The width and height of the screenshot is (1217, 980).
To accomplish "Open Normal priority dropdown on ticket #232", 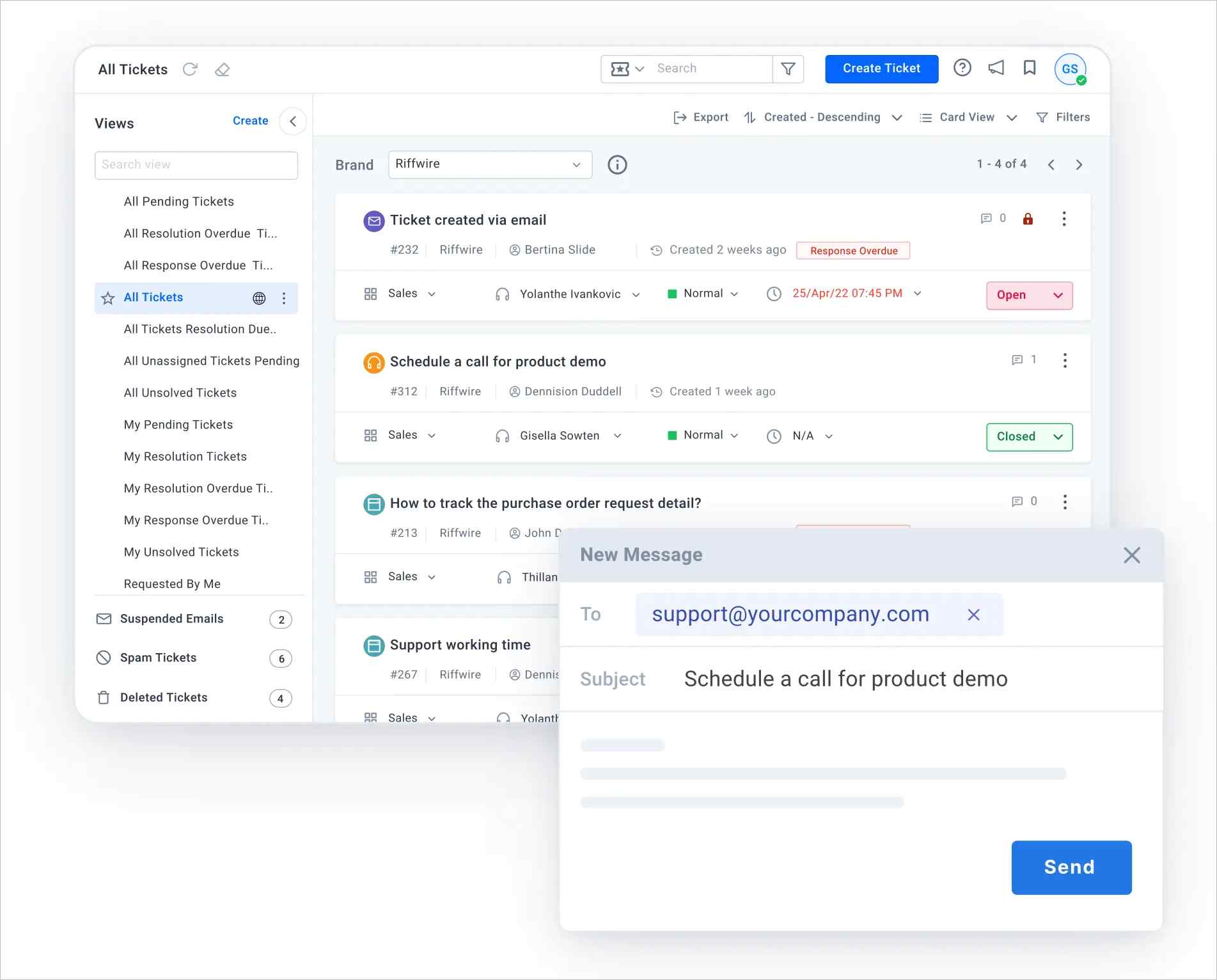I will click(703, 294).
